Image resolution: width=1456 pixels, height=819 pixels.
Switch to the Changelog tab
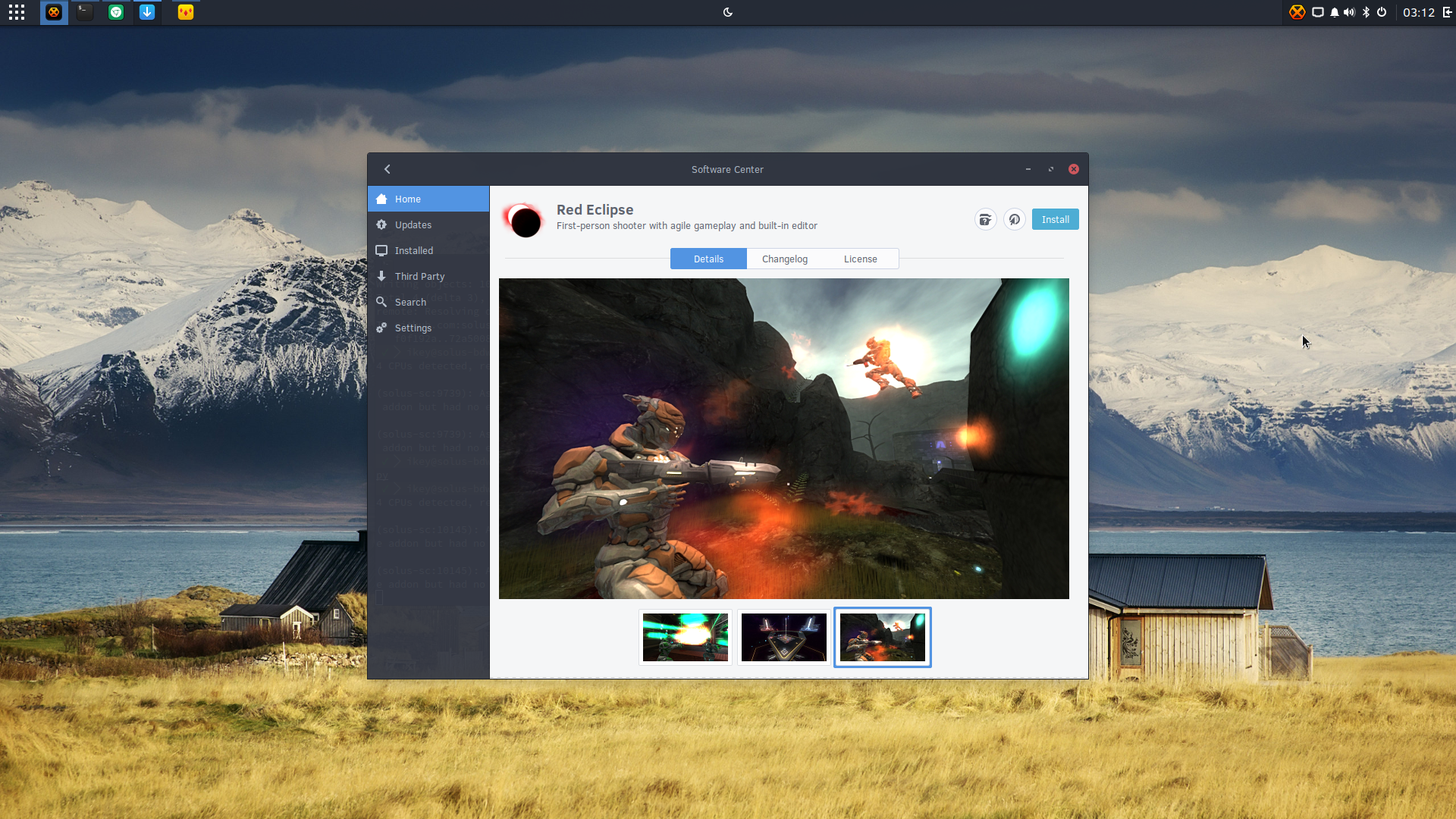[785, 259]
